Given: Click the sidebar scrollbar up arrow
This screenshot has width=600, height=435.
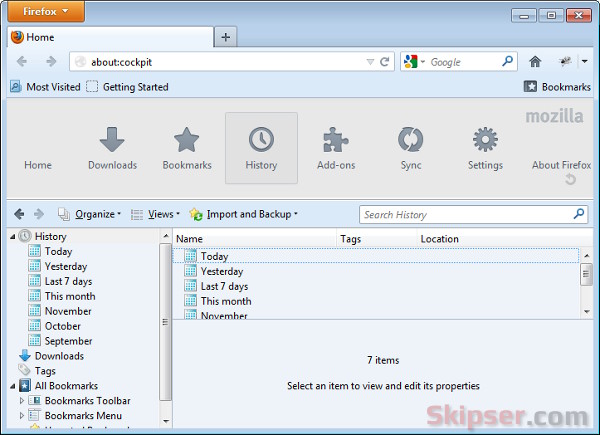Looking at the screenshot, I should (166, 236).
